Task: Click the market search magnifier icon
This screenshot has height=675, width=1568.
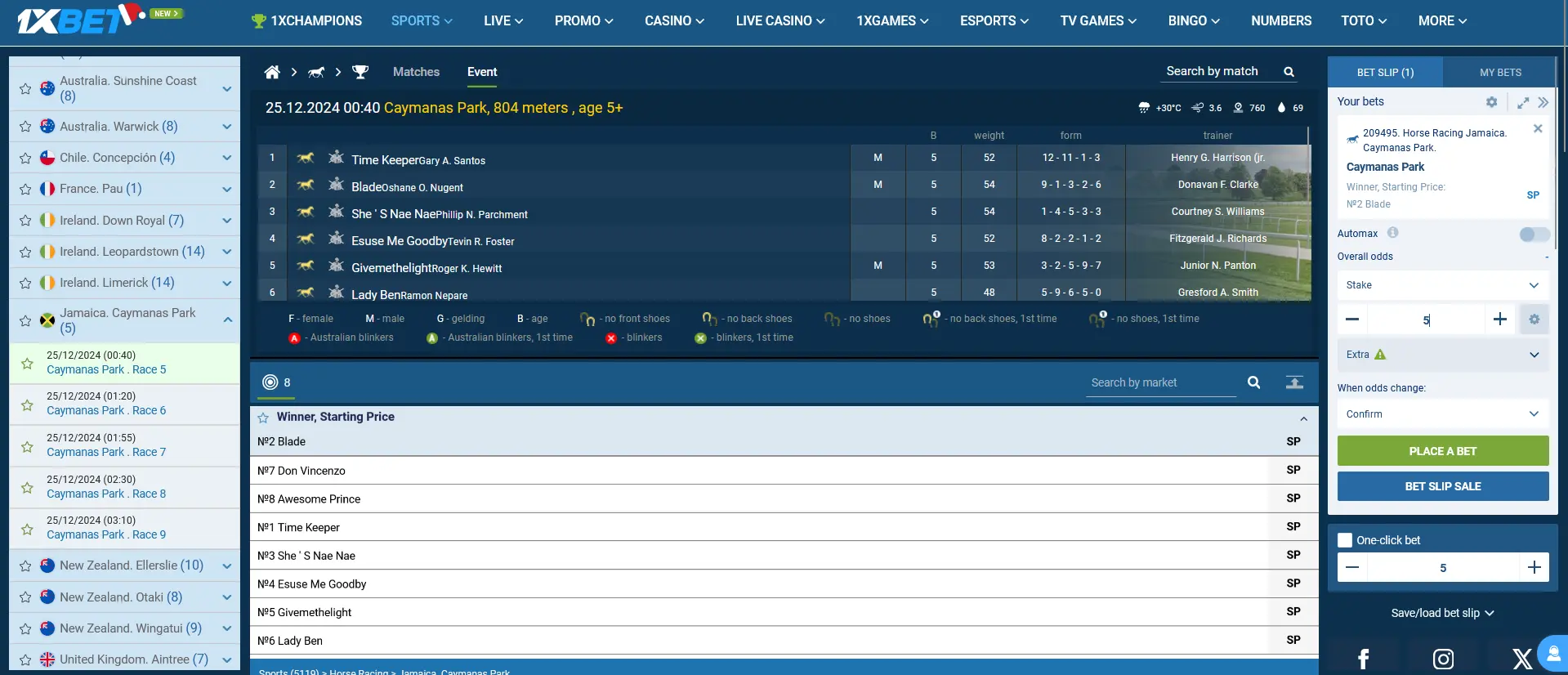Action: click(x=1253, y=382)
